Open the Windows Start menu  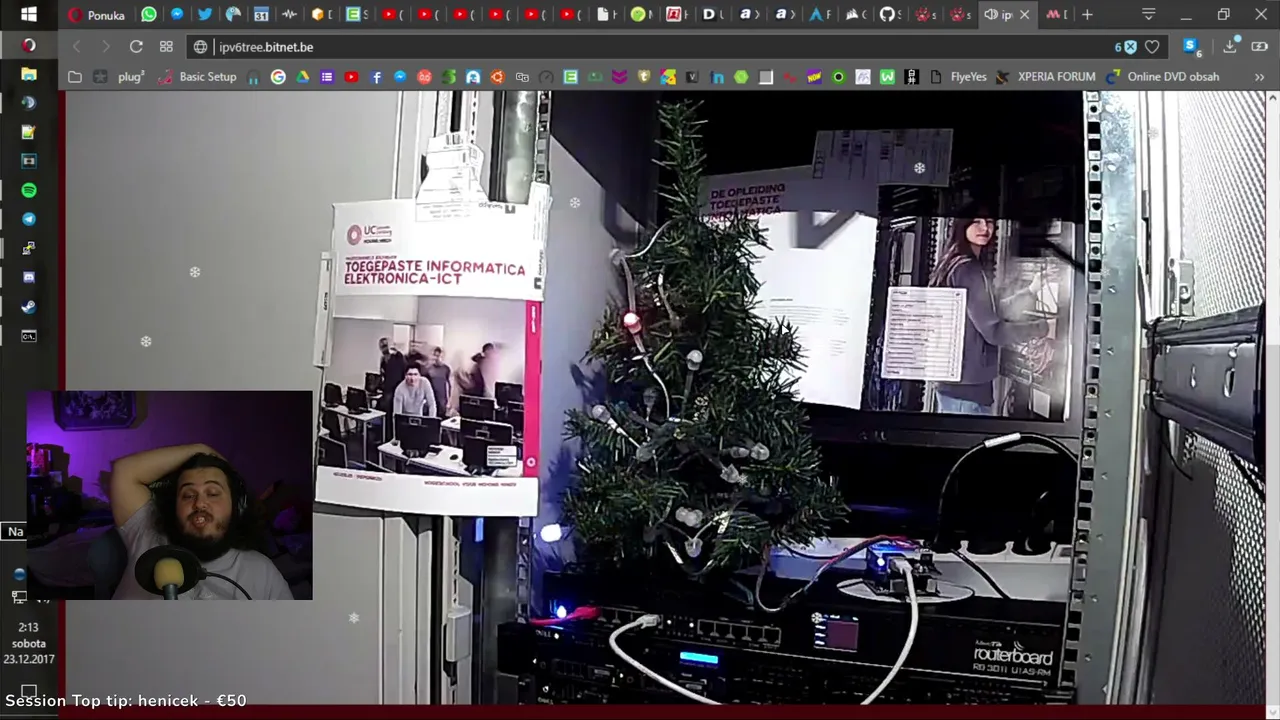[x=28, y=14]
